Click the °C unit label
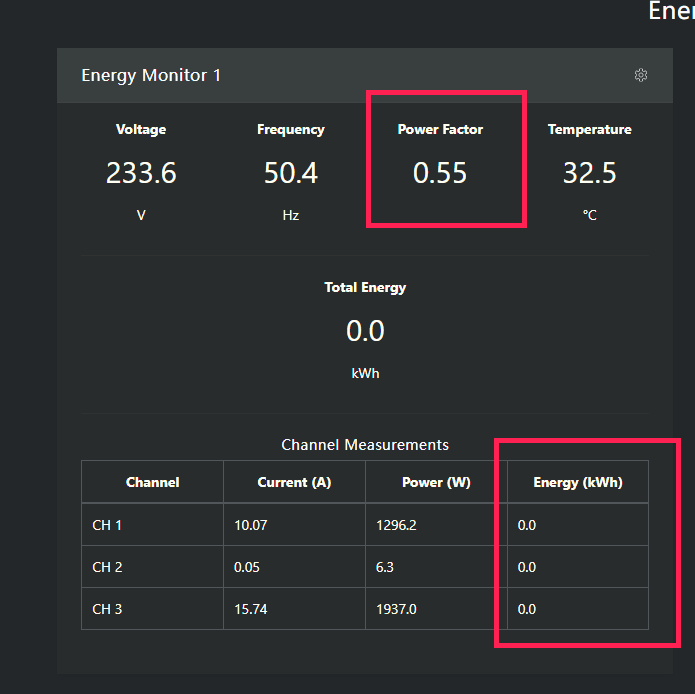 pyautogui.click(x=590, y=215)
